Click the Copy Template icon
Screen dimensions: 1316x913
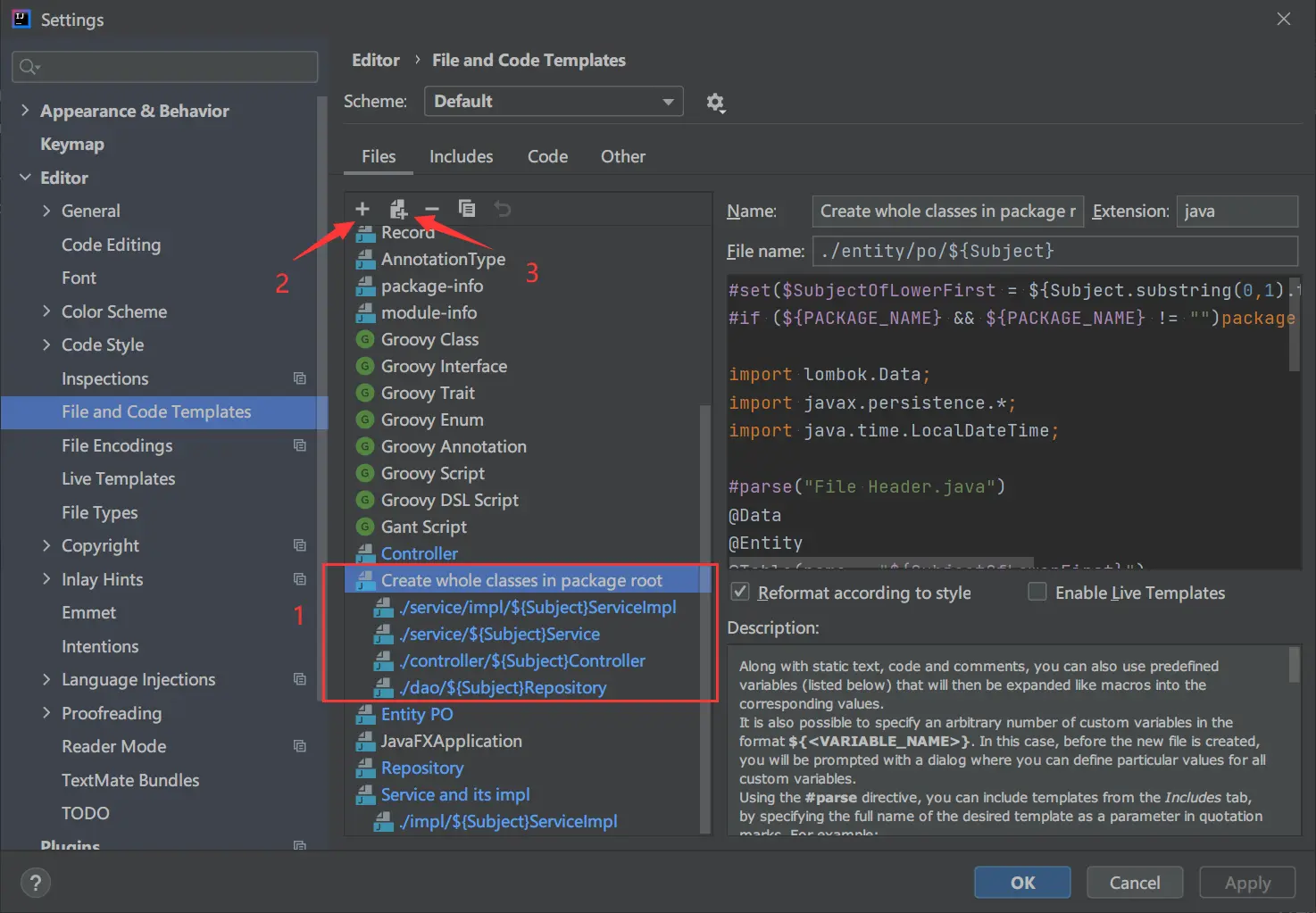467,209
